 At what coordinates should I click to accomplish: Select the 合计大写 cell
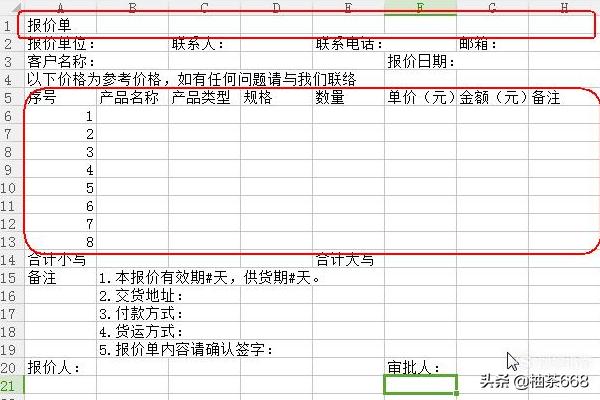click(345, 260)
